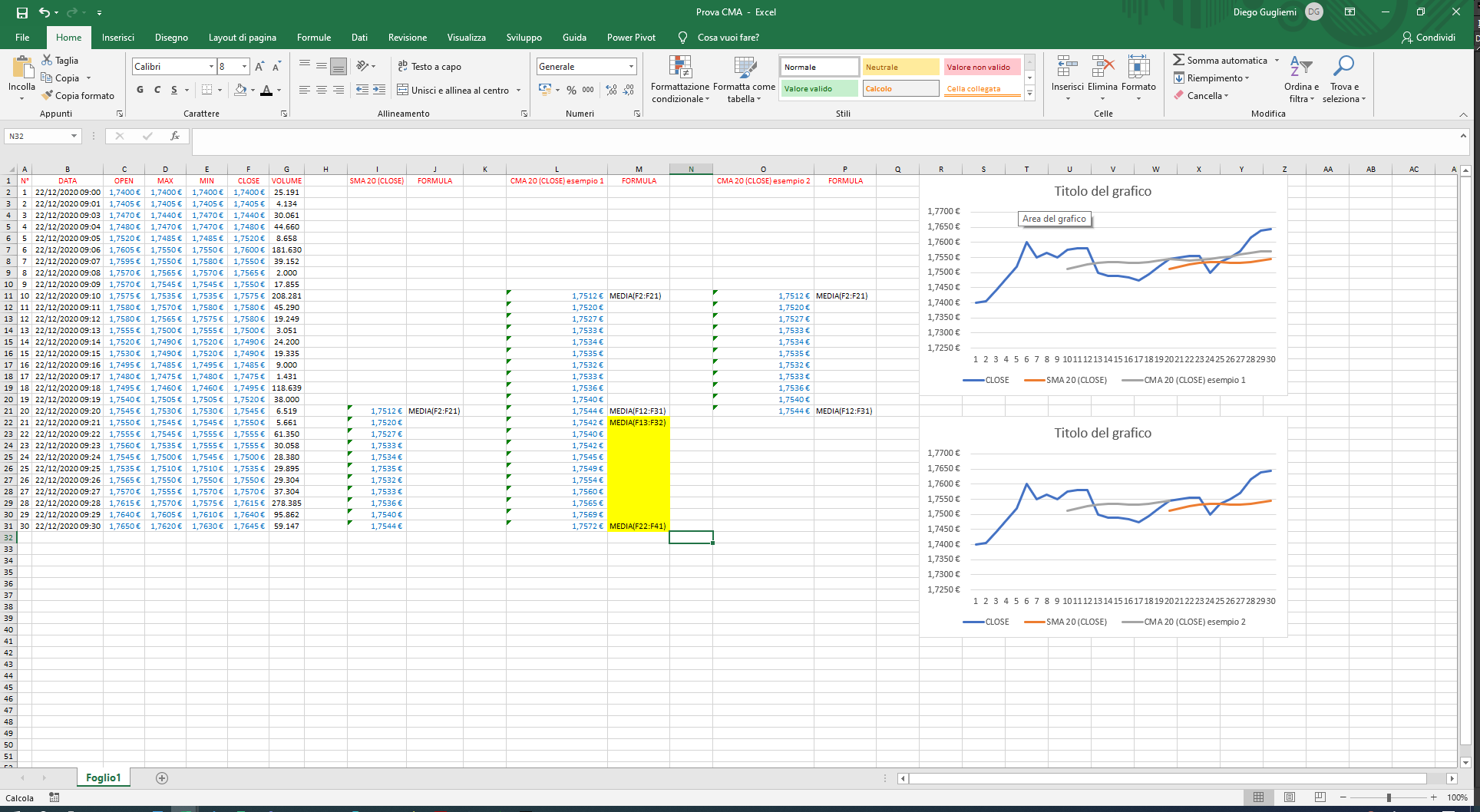This screenshot has width=1480, height=812.
Task: Click the decrease indent icon
Action: (x=362, y=90)
